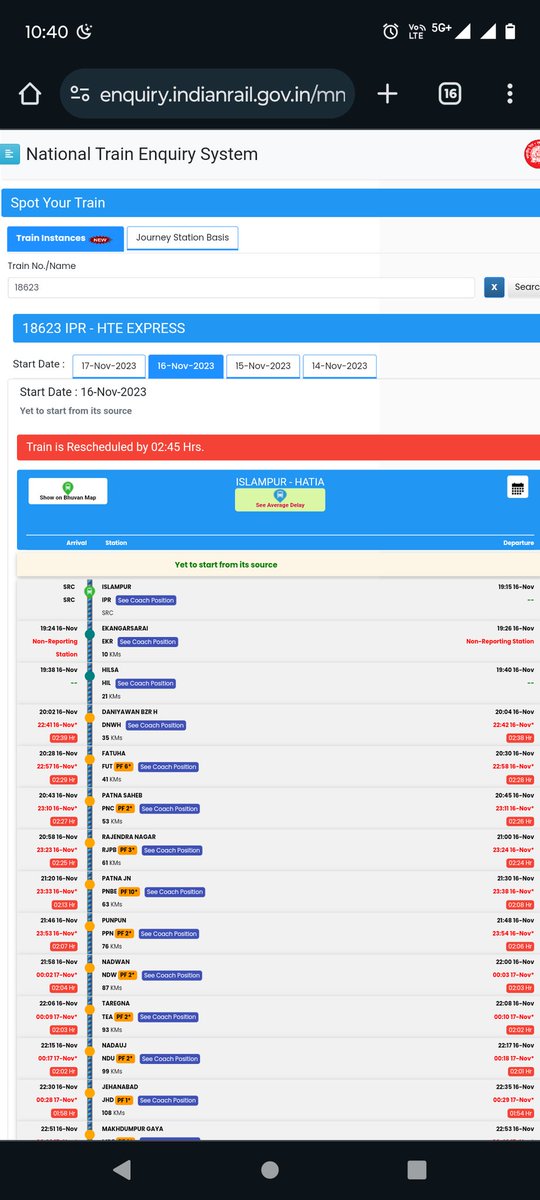Select start date 14-Nov-2023
The height and width of the screenshot is (1200, 540).
click(x=340, y=366)
